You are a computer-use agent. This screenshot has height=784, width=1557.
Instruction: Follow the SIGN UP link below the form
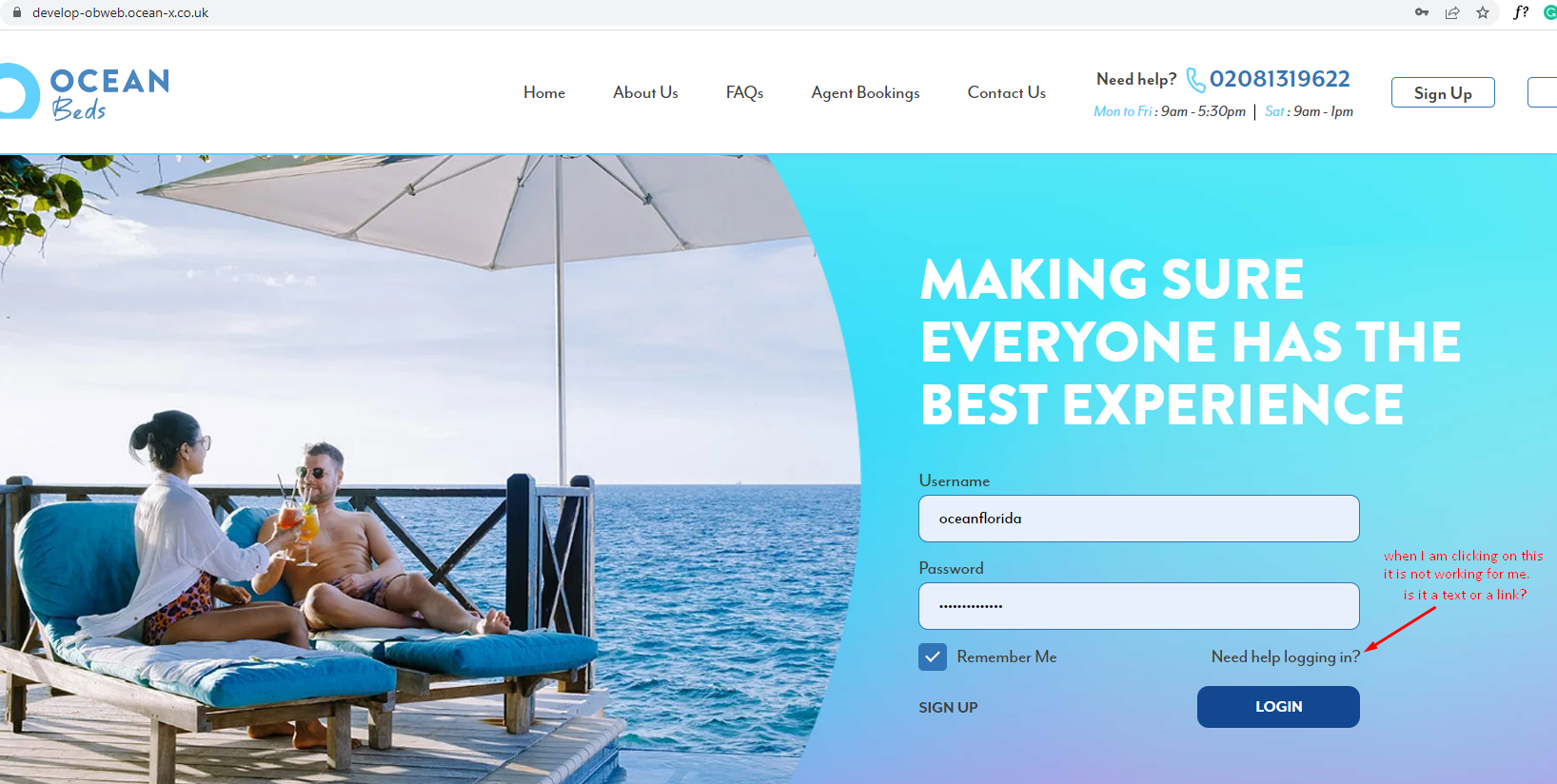(948, 707)
